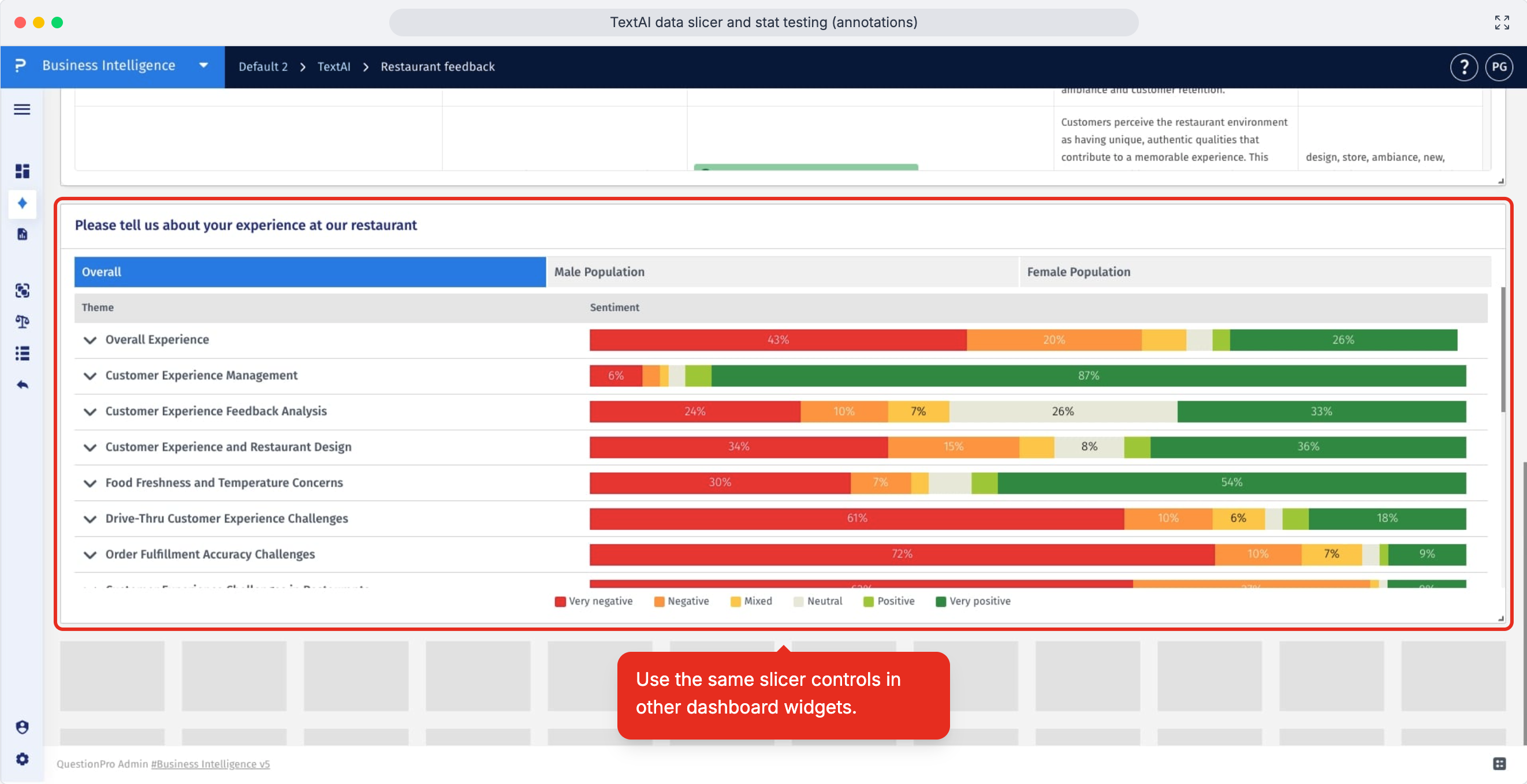Click the Theme column header
1527x784 pixels.
coord(97,307)
